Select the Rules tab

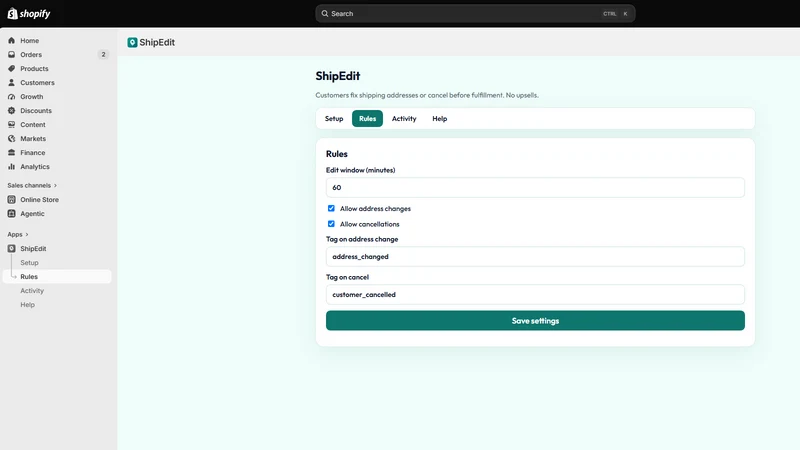(367, 118)
